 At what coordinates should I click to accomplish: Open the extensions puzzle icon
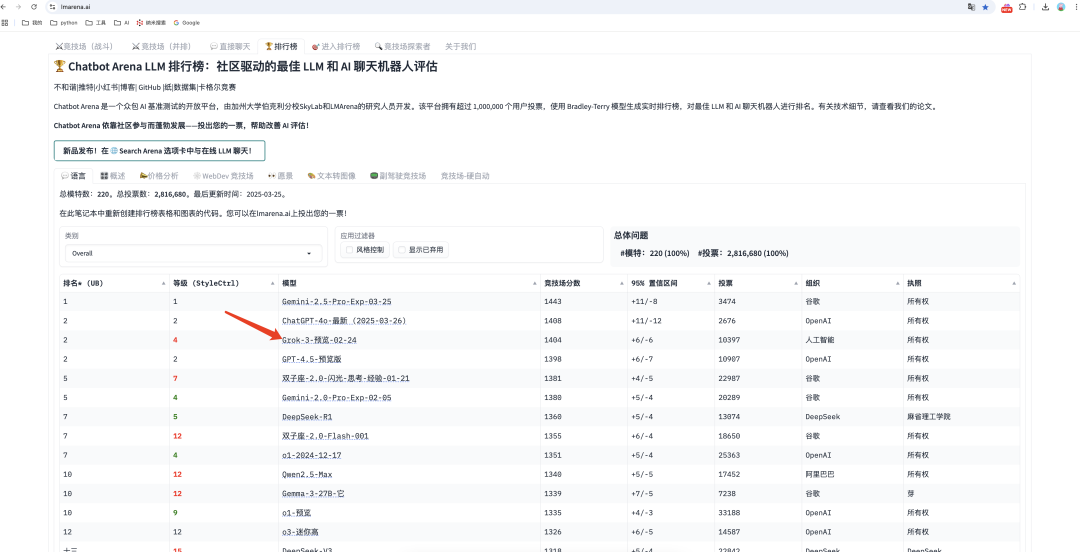1022,7
